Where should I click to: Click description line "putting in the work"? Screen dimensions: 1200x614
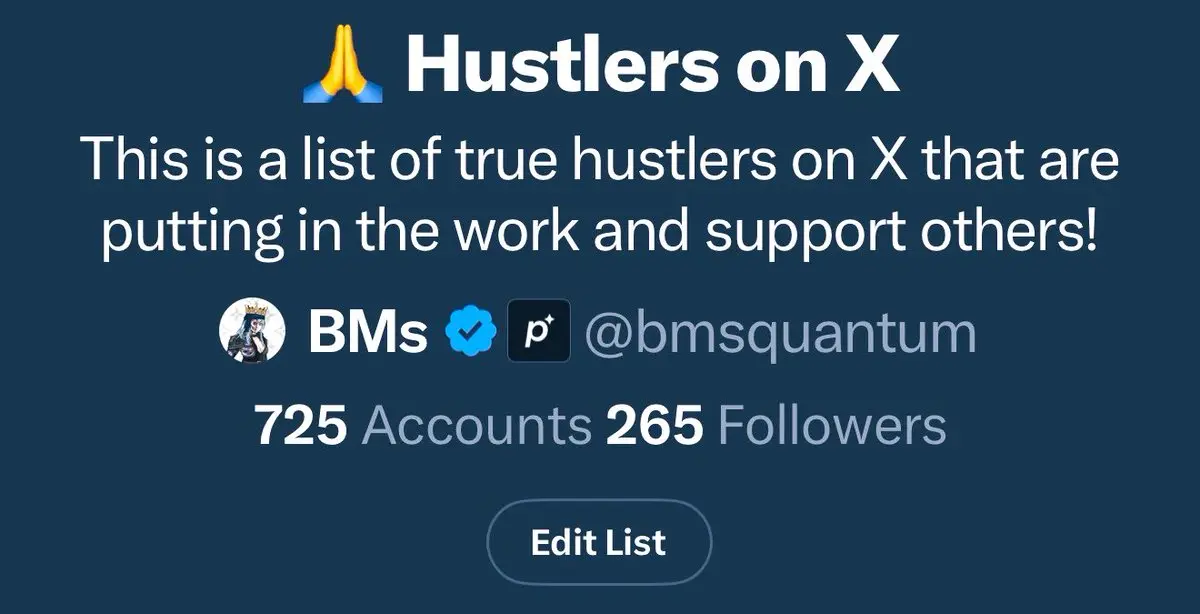599,232
